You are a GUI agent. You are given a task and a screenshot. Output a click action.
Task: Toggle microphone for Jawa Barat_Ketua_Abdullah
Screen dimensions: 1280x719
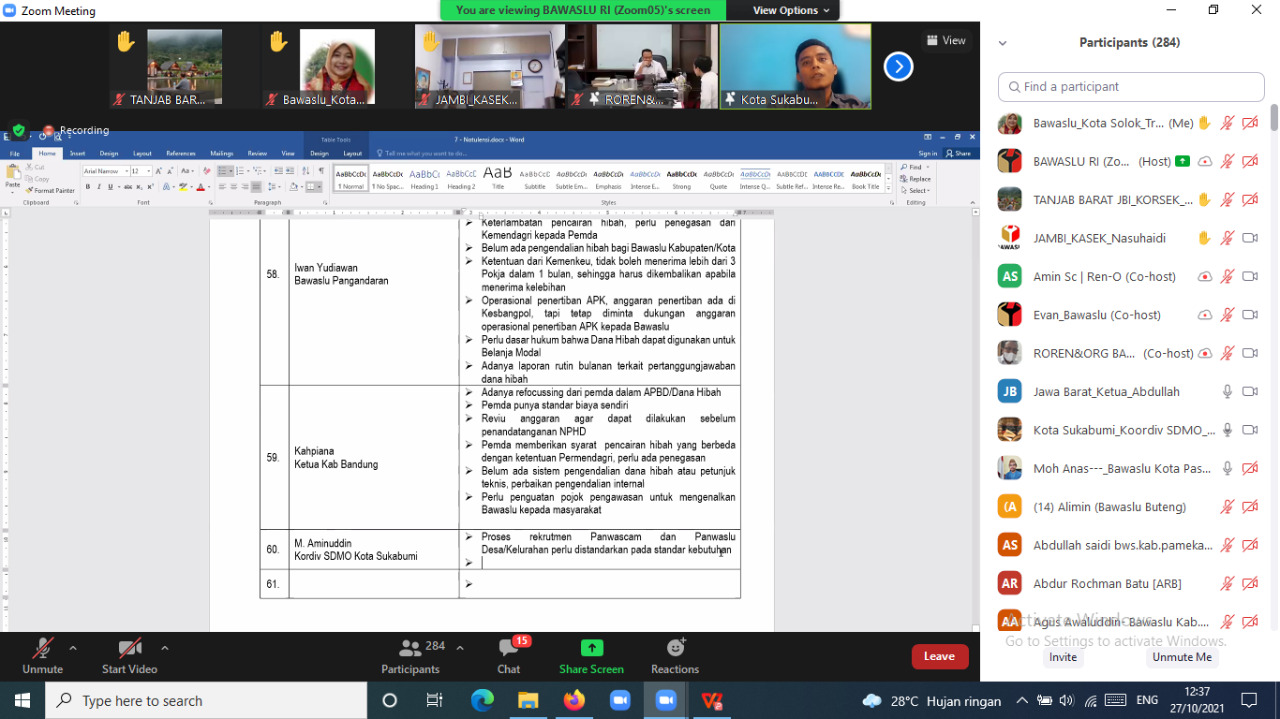pyautogui.click(x=1227, y=392)
